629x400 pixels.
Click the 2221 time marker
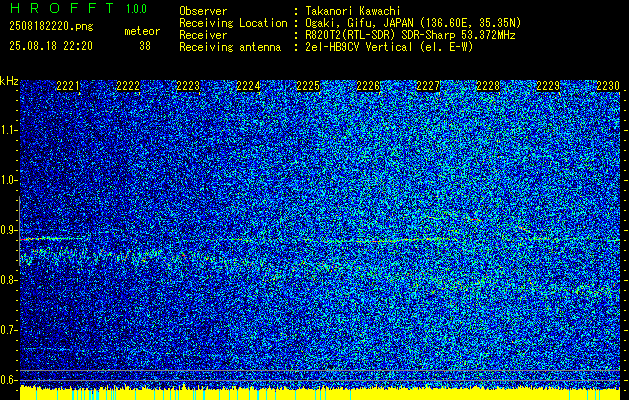click(68, 86)
